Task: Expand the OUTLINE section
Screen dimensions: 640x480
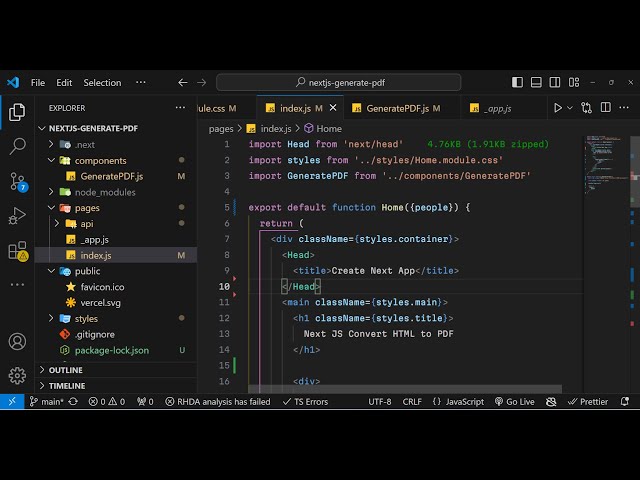Action: (x=66, y=370)
